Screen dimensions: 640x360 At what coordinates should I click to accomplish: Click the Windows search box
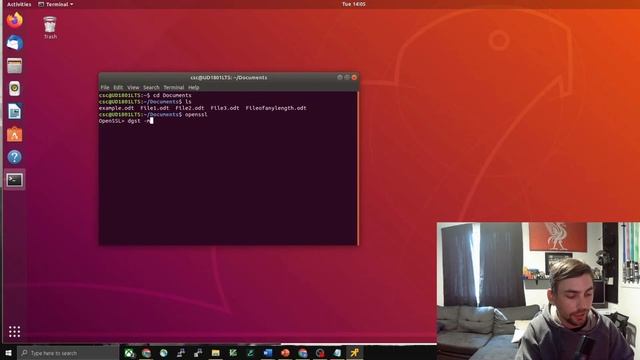(x=68, y=353)
